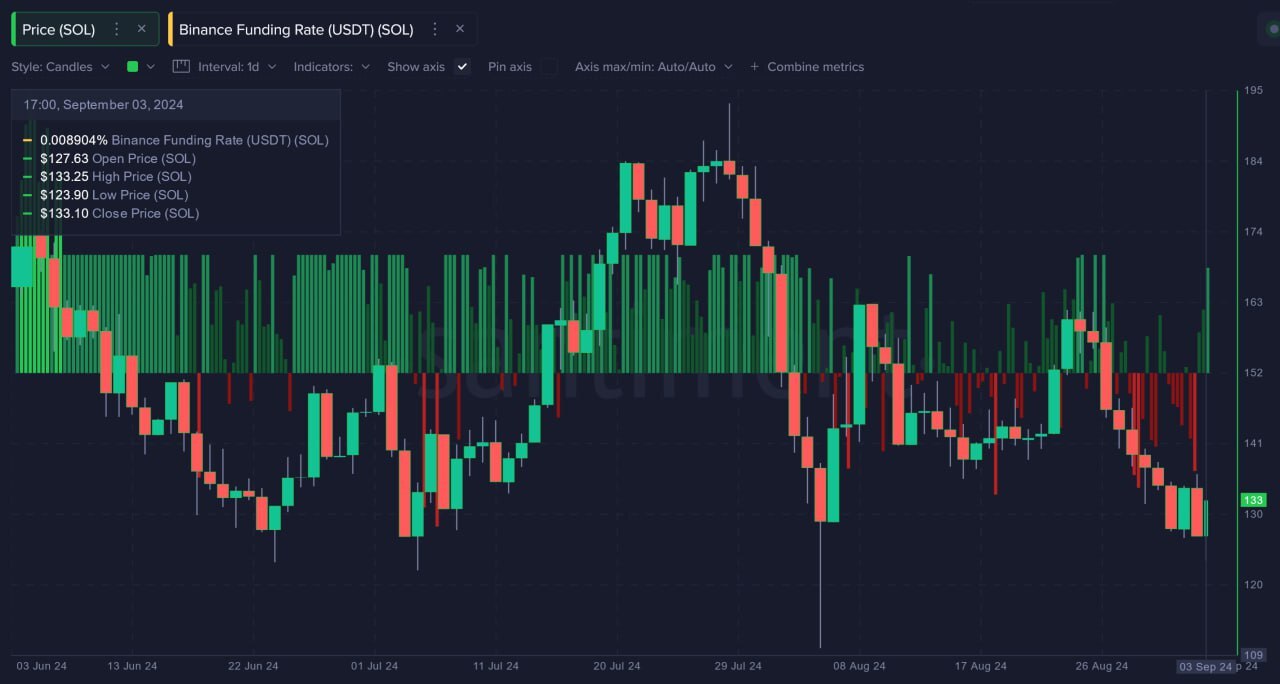Click the green 133 price label on axis
1280x684 pixels.
click(1253, 500)
